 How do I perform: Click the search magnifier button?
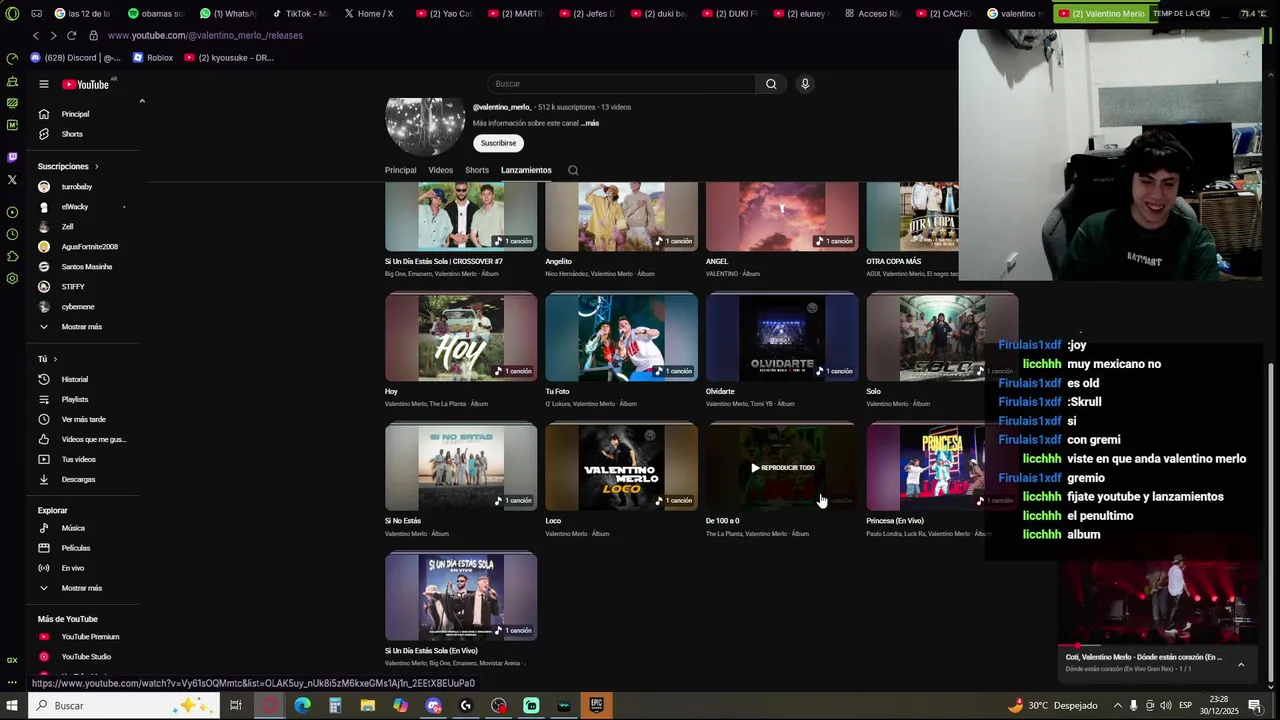pos(771,84)
